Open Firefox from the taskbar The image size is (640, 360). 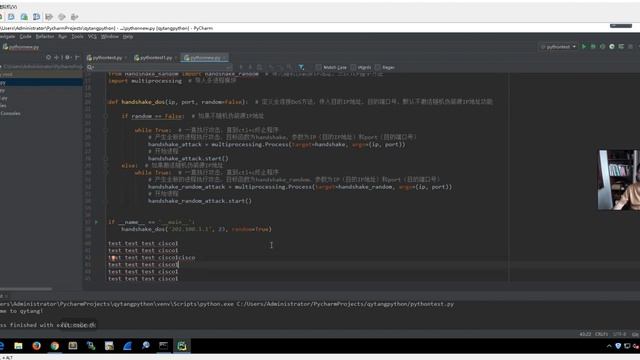36,346
